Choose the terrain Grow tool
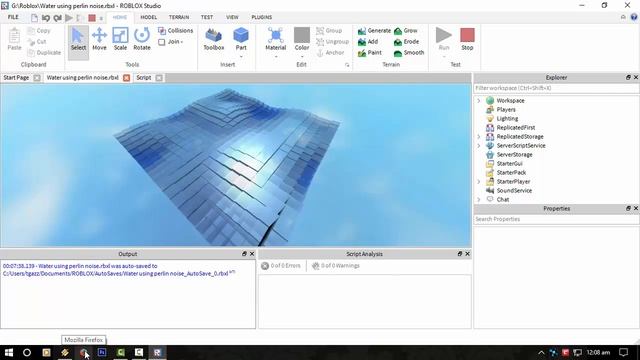Viewport: 640px width, 360px height. point(406,31)
